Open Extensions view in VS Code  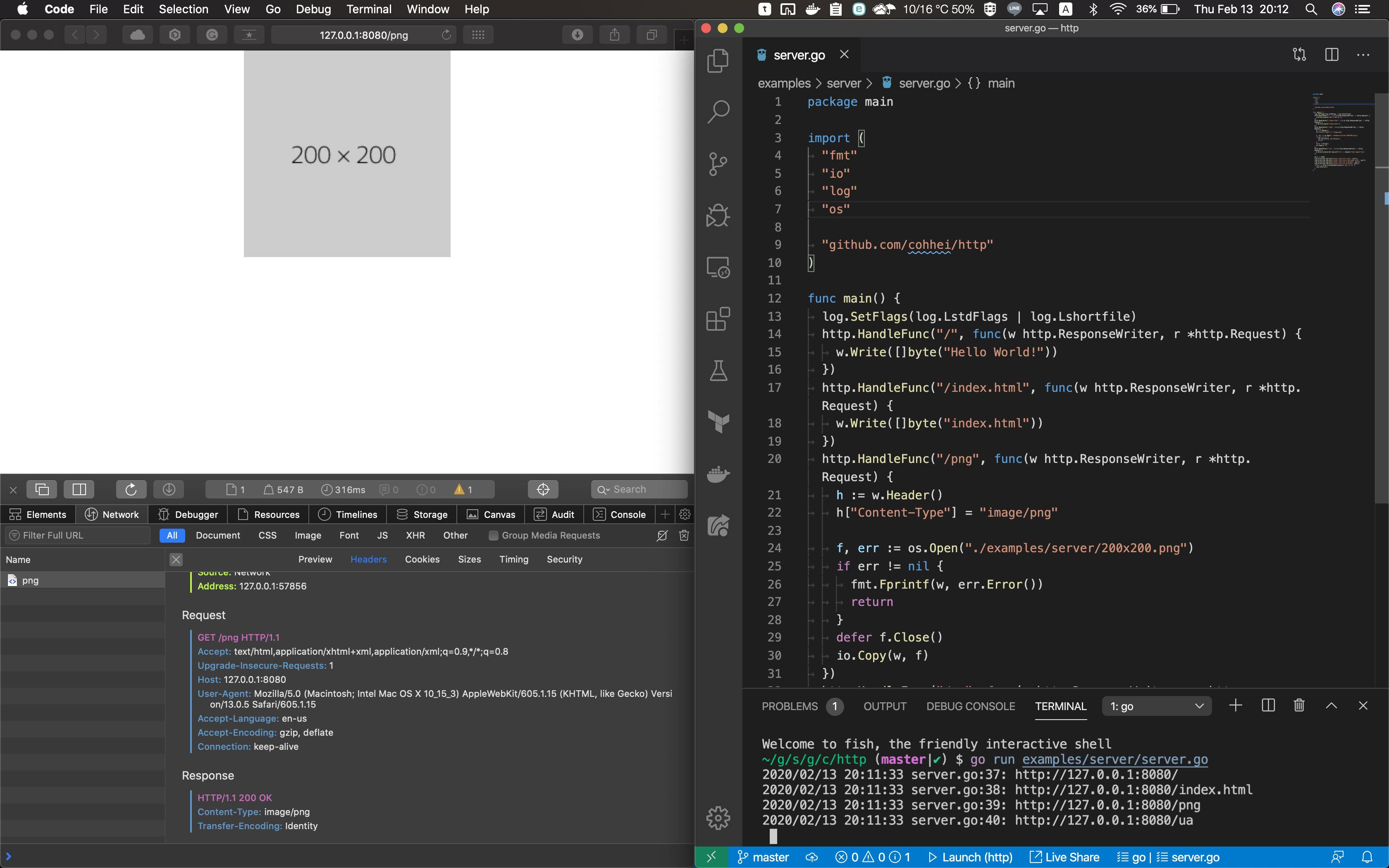click(718, 319)
